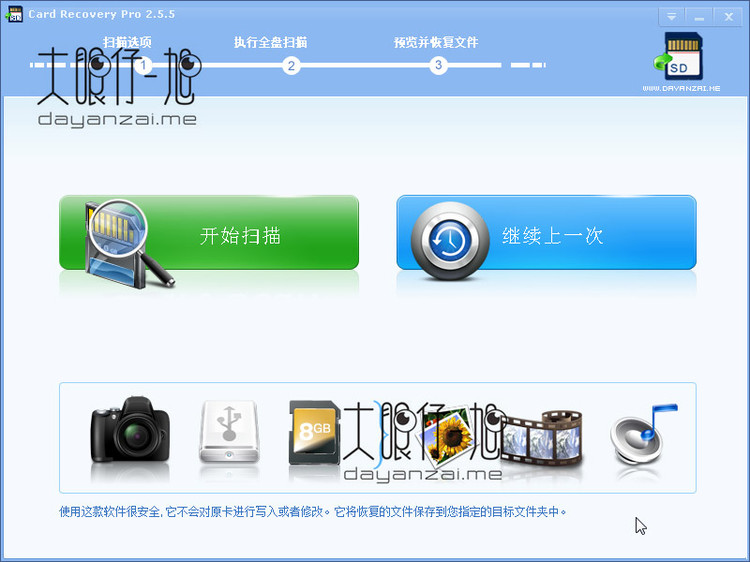The height and width of the screenshot is (562, 750).
Task: Click the green 开始扫描 start scan button
Action: click(209, 232)
